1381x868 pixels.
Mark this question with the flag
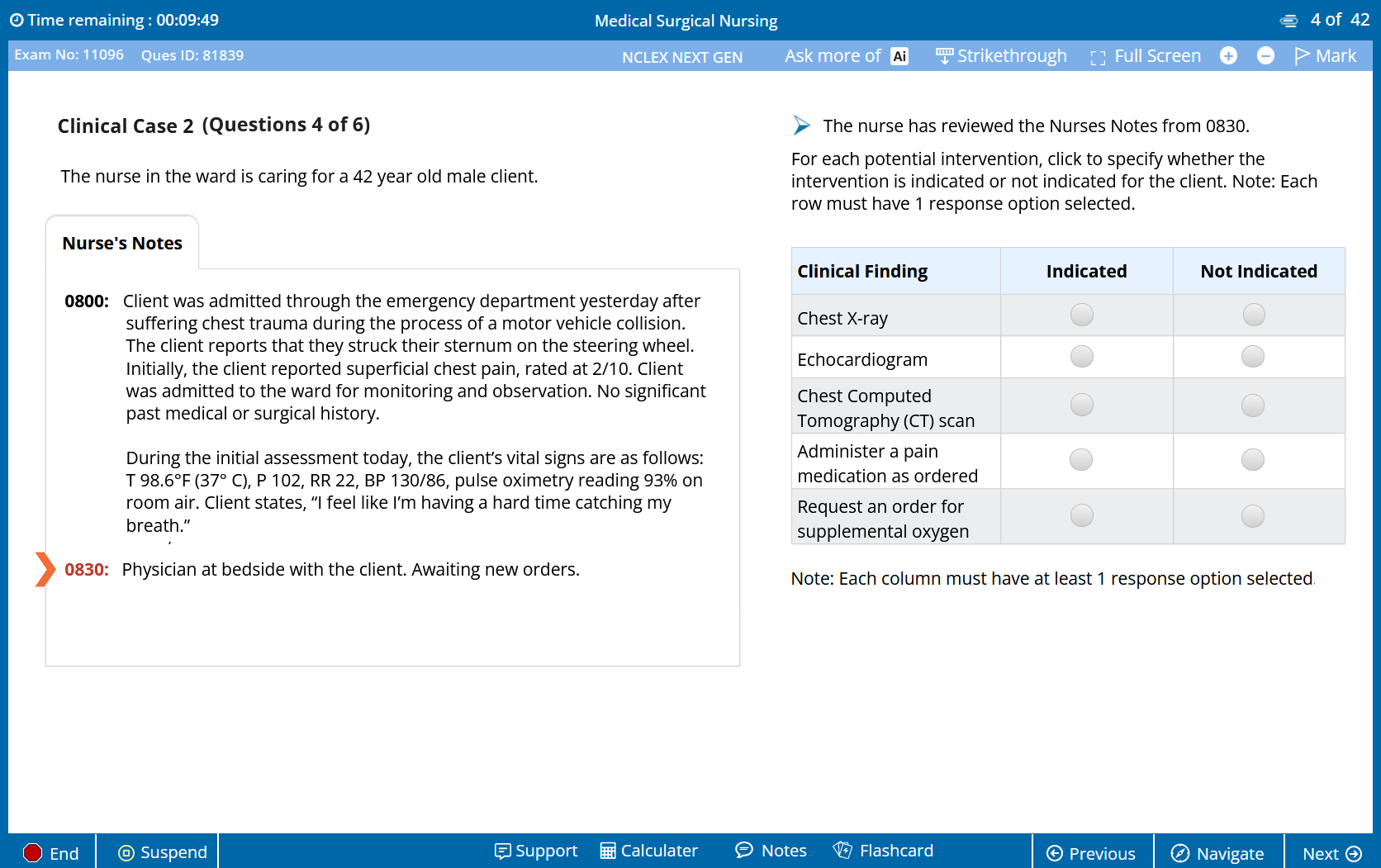click(x=1325, y=55)
